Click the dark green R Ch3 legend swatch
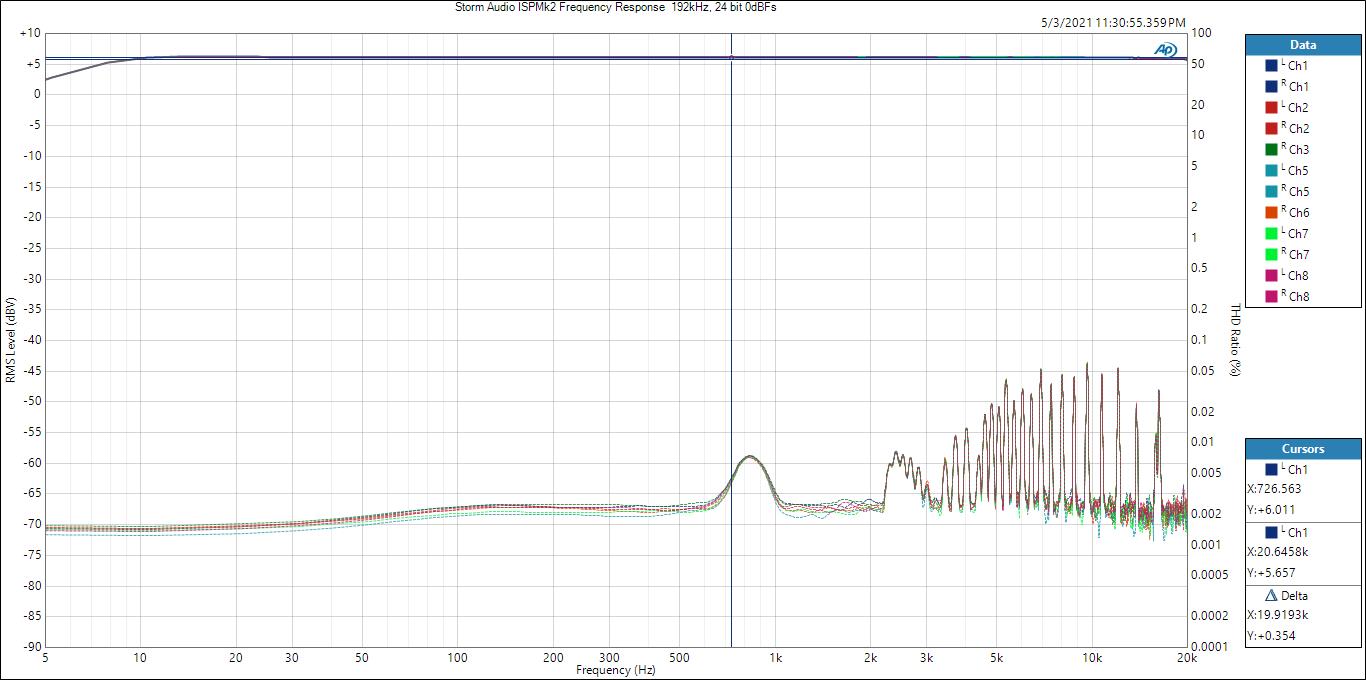1366x680 pixels. point(1271,149)
